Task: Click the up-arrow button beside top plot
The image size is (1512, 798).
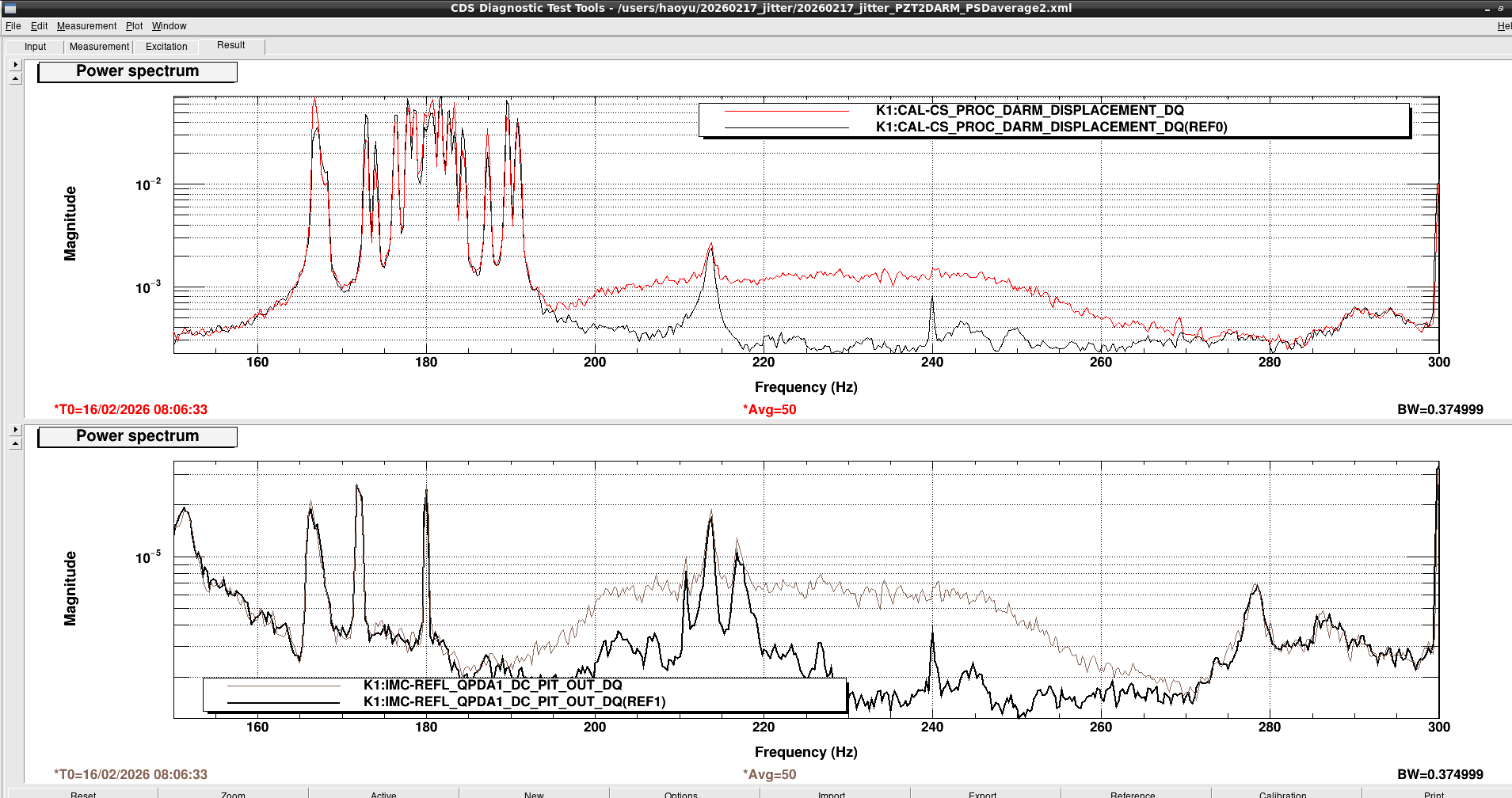Action: tap(15, 78)
